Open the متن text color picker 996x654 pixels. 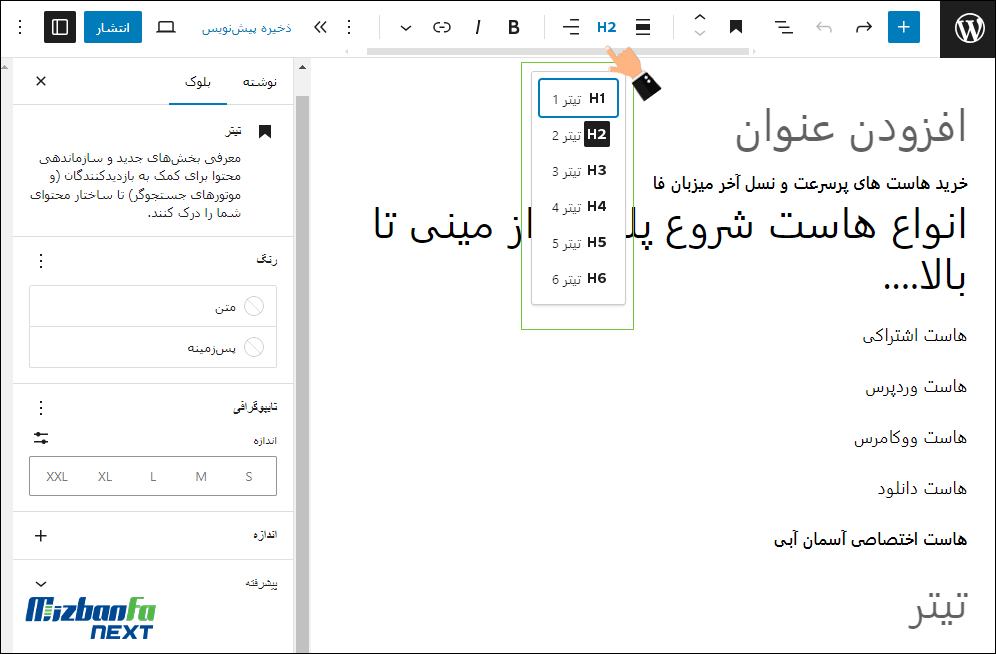tap(153, 307)
